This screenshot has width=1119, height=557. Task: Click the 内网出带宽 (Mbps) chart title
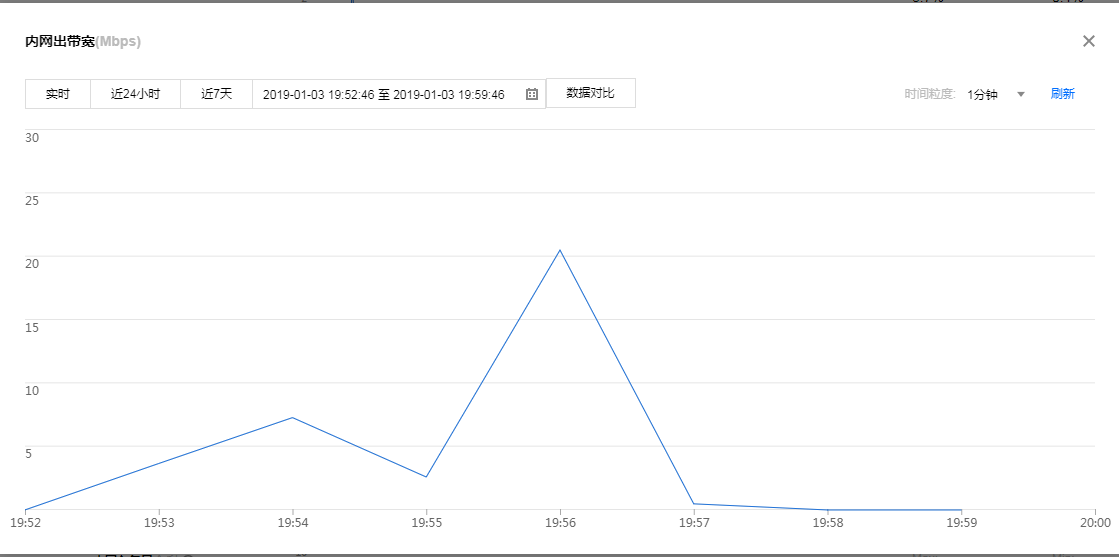coord(83,42)
